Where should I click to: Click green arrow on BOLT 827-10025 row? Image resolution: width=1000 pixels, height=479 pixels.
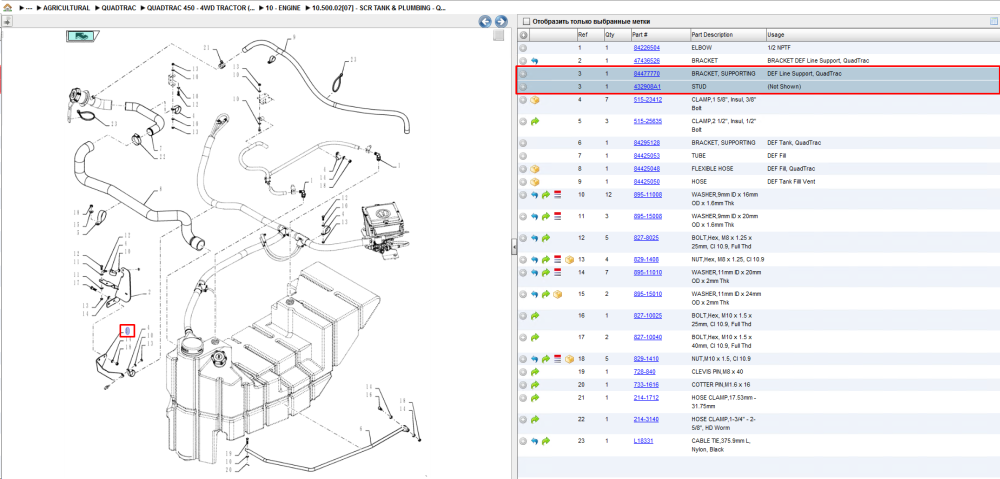click(x=534, y=316)
